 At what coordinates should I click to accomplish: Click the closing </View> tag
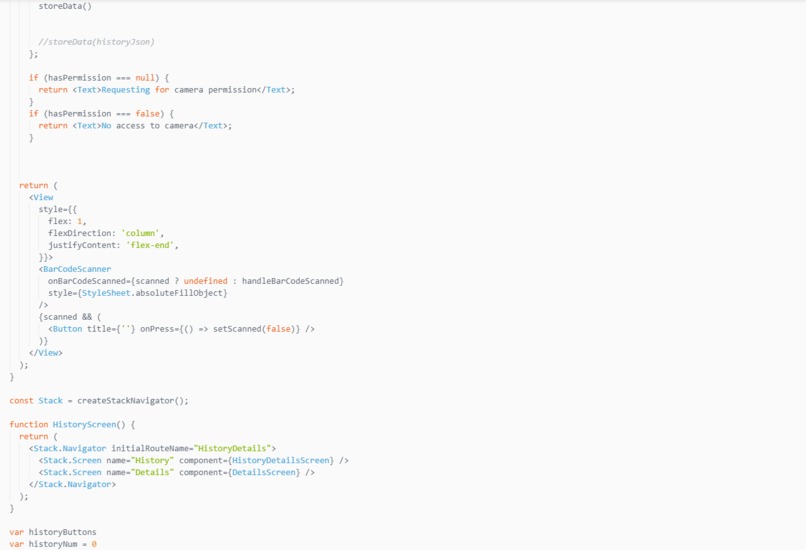click(46, 353)
